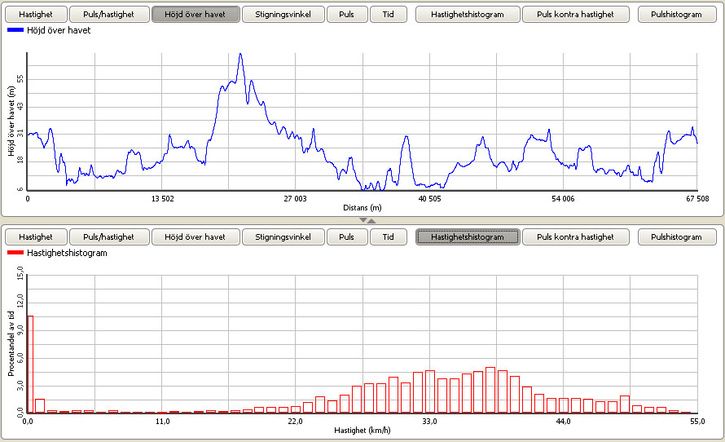Viewport: 725px width, 442px height.
Task: Click the '54 006' distance axis value
Action: (563, 199)
